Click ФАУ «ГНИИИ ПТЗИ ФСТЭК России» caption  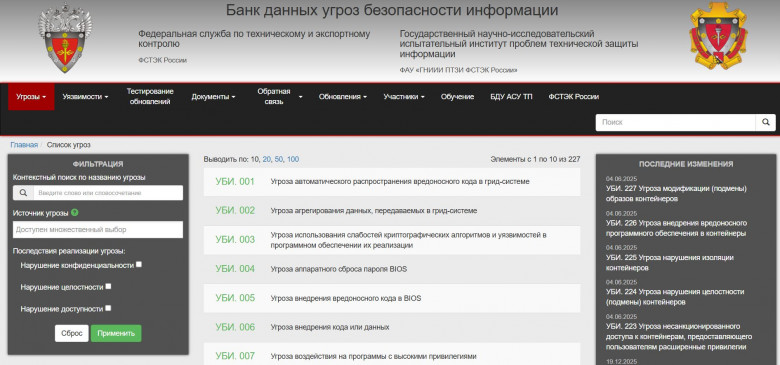pyautogui.click(x=458, y=71)
